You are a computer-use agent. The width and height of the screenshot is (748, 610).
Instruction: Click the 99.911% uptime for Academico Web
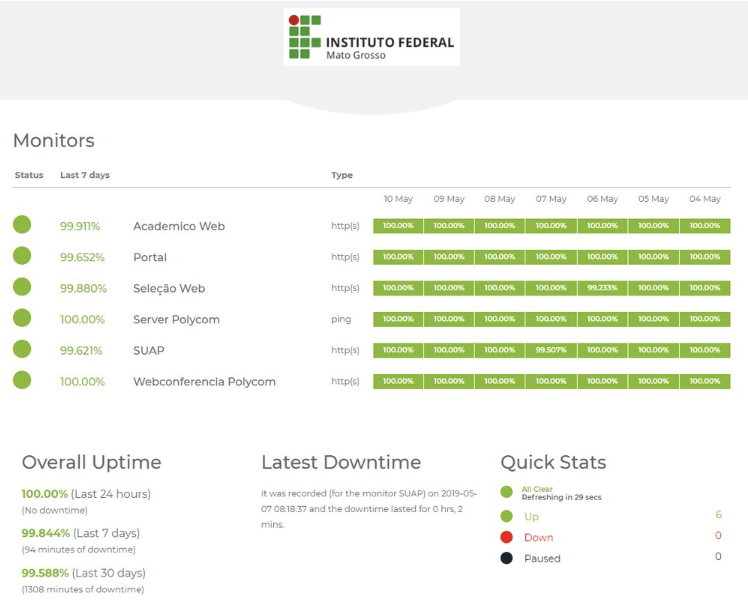coord(80,226)
